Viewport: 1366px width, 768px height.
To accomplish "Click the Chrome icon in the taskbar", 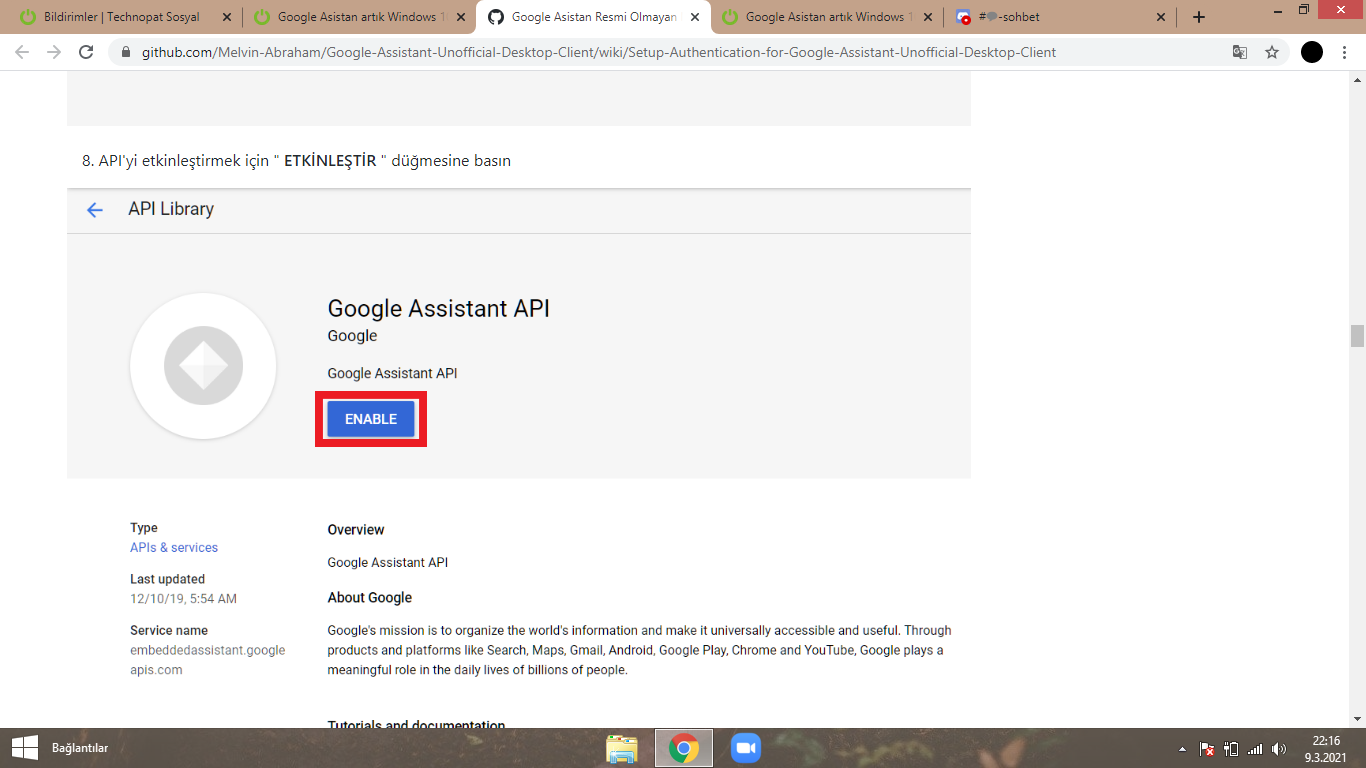I will click(x=684, y=749).
